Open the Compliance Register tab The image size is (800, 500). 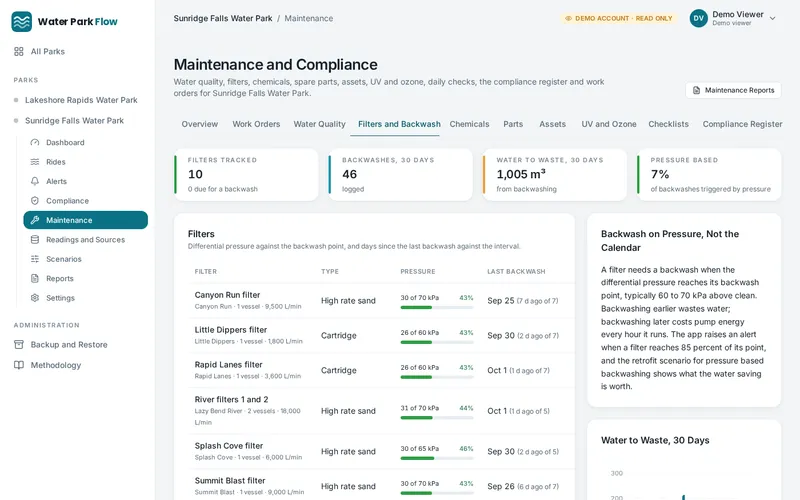tap(742, 124)
